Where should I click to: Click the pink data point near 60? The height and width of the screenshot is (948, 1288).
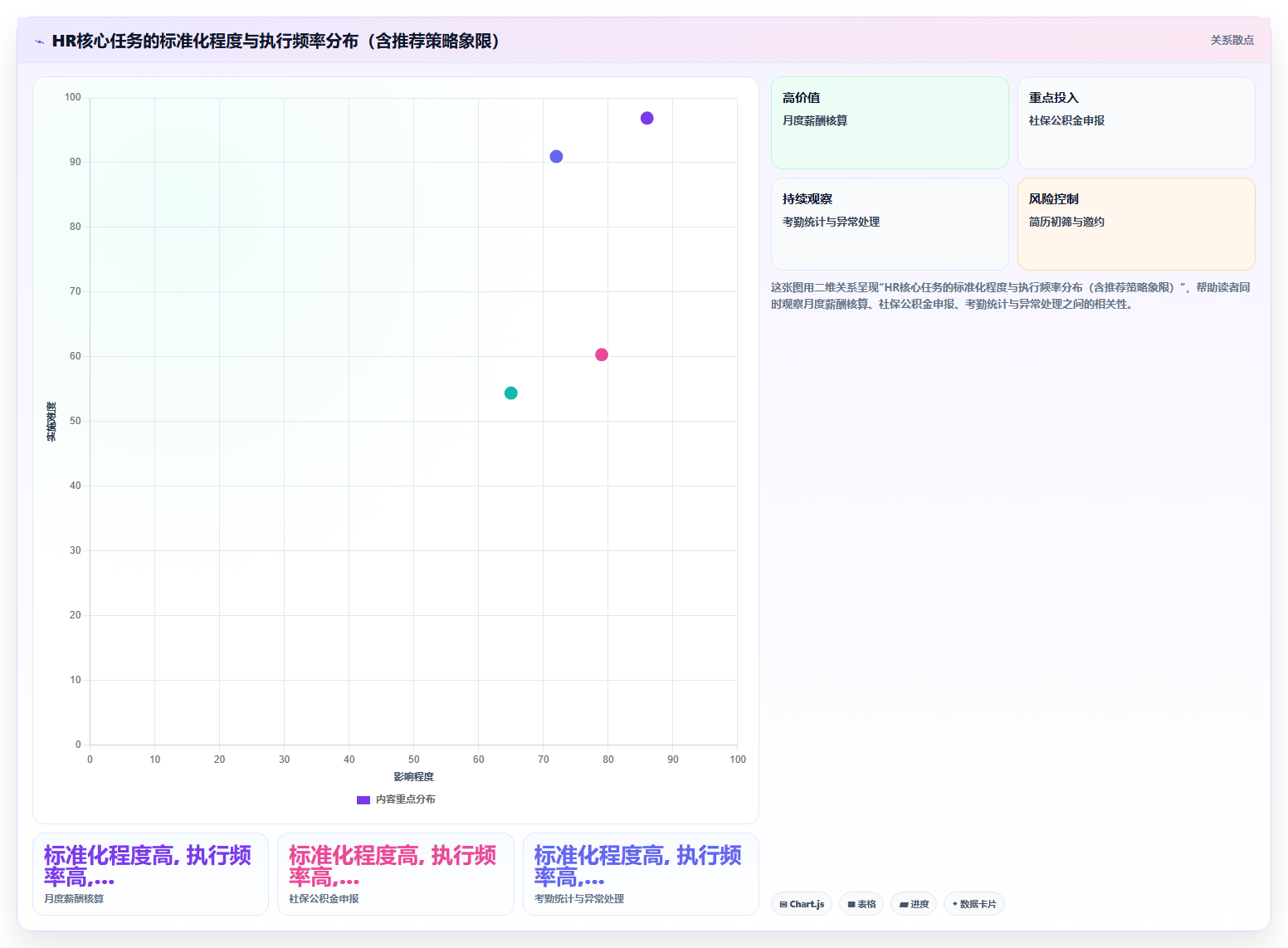(x=602, y=354)
